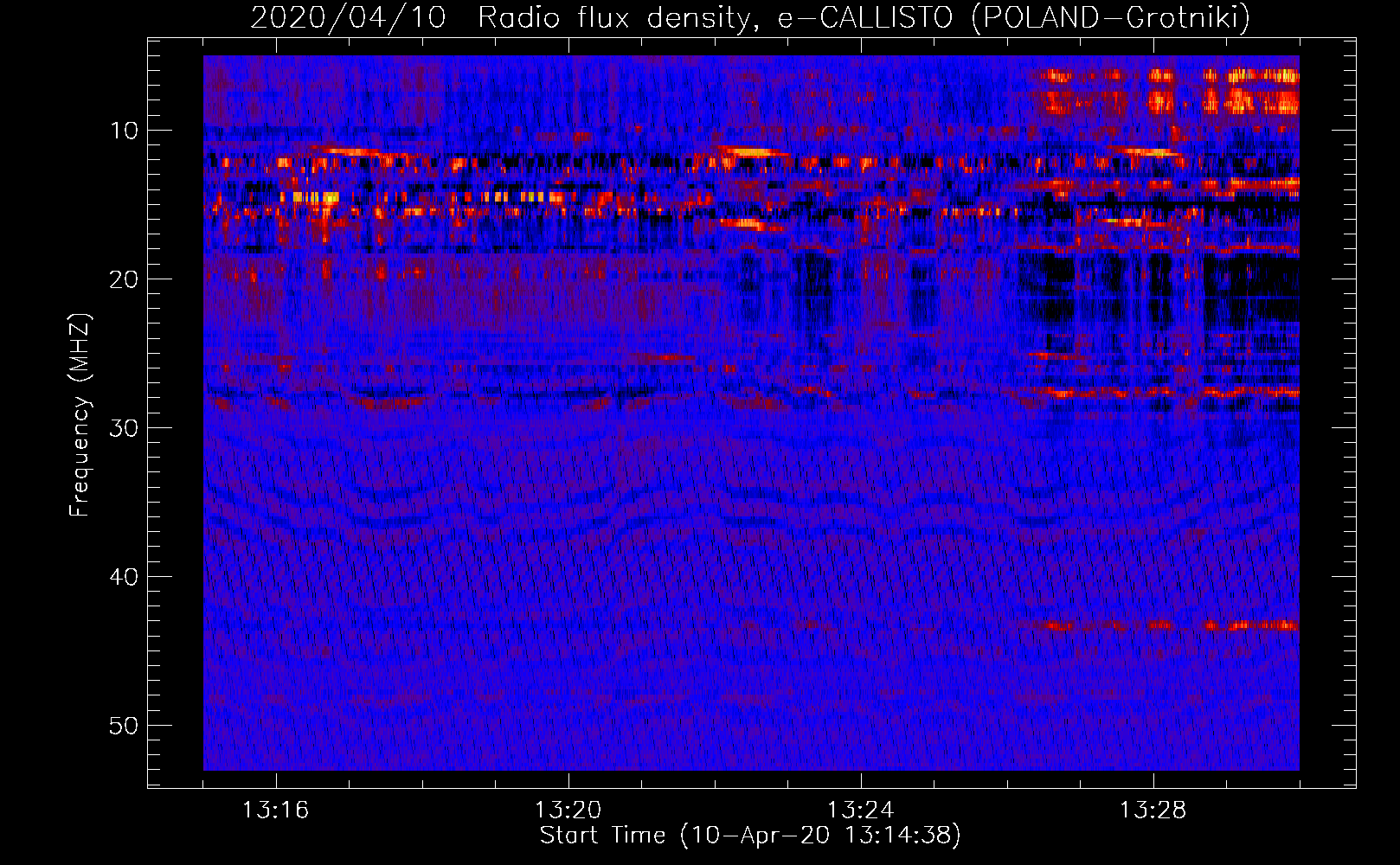Select the 13:20 time tick label

pos(568,811)
